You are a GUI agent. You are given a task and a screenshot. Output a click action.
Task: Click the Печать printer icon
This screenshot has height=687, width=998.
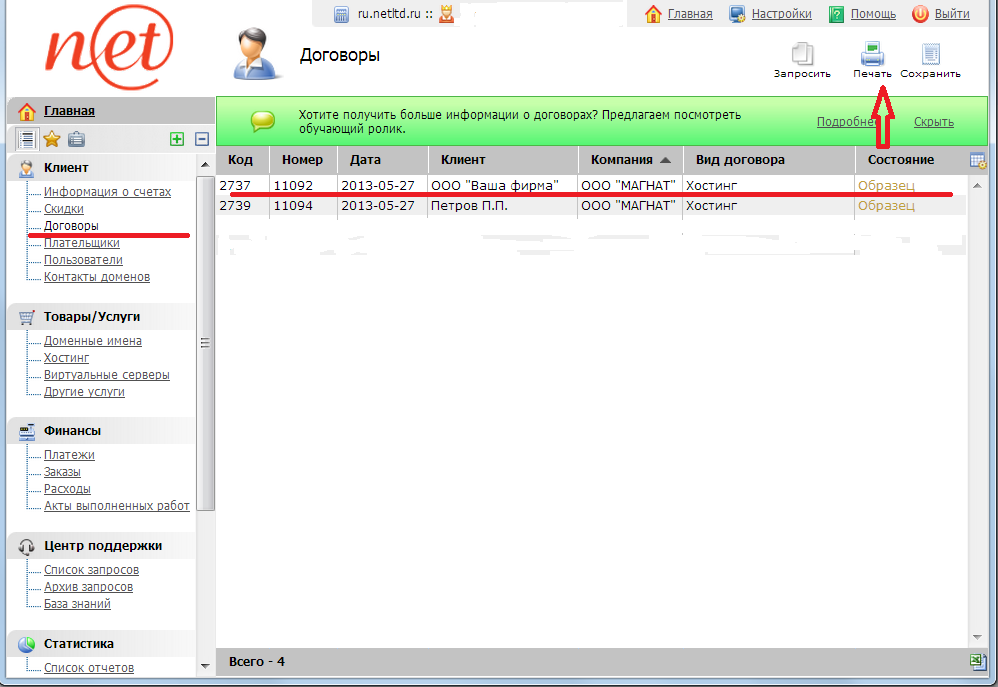pyautogui.click(x=872, y=54)
